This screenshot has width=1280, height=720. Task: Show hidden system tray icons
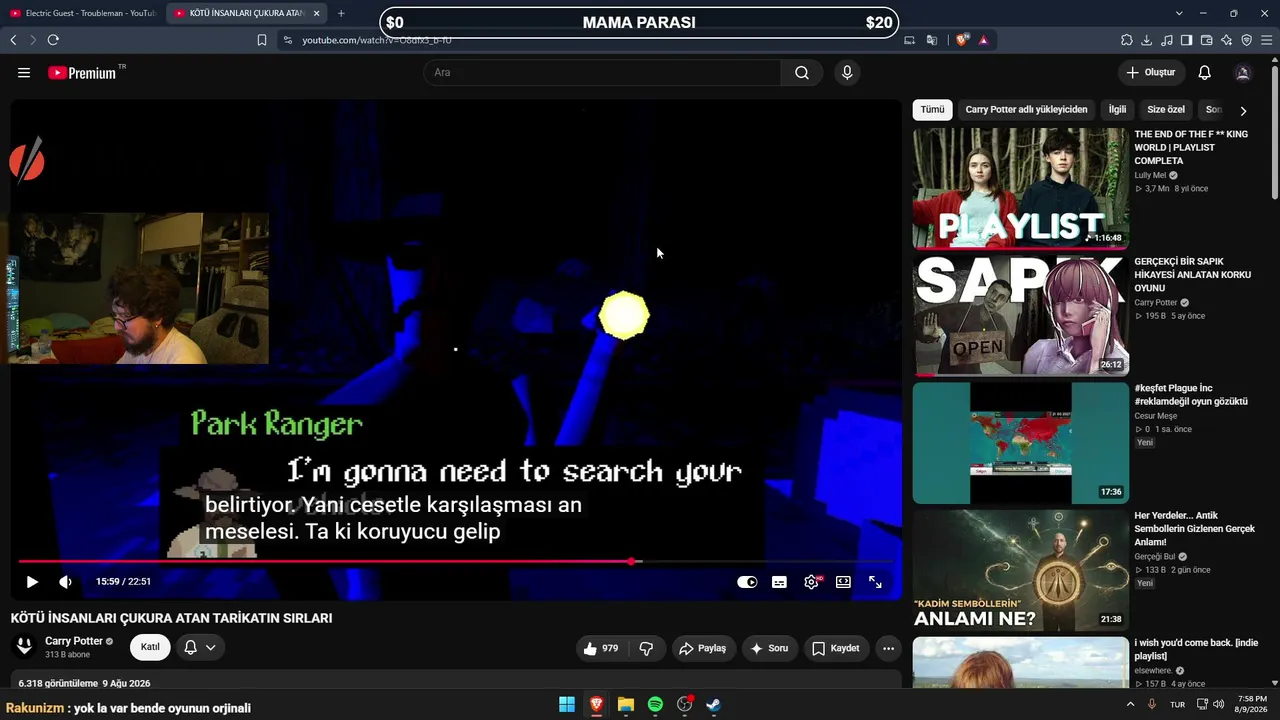point(1131,704)
